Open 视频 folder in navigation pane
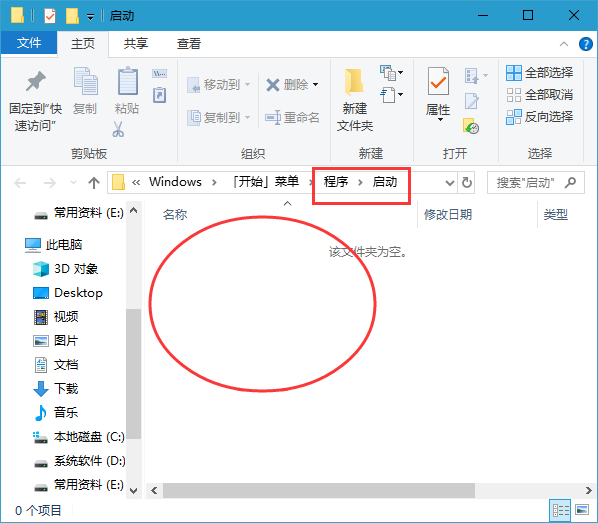 pyautogui.click(x=56, y=317)
